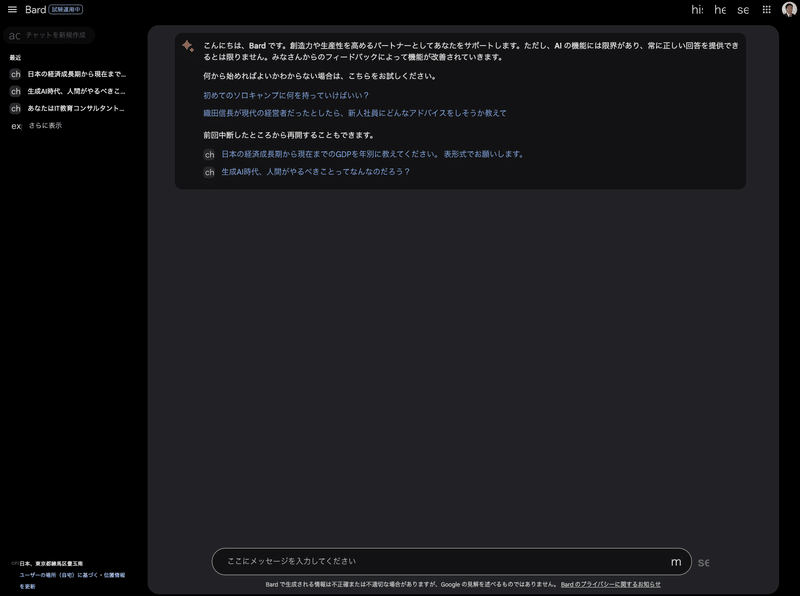This screenshot has width=800, height=596.
Task: Click greeting paragraph starting こんにちは、Bard です
Action: [x=470, y=51]
